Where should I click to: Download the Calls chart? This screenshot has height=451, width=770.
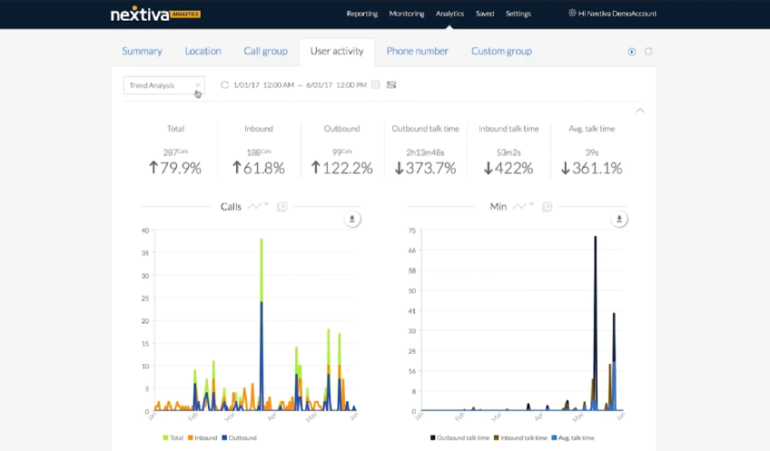(353, 219)
